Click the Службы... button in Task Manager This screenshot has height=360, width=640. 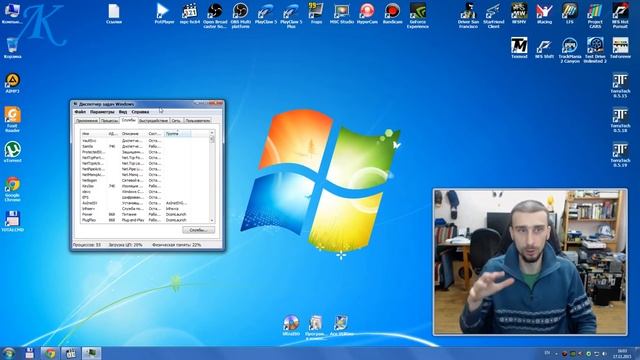[198, 230]
